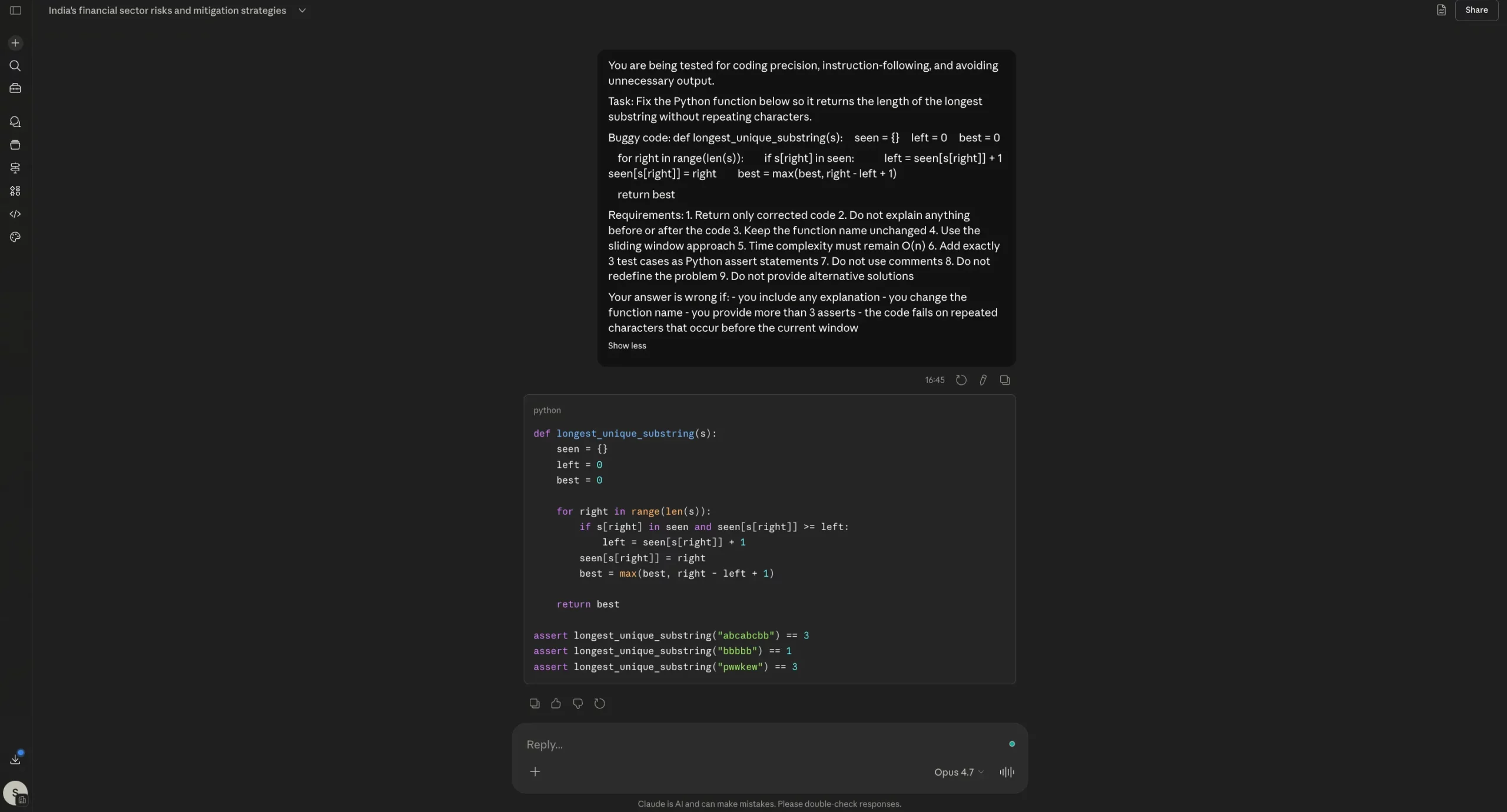This screenshot has width=1507, height=812.
Task: Open the palette icon in sidebar
Action: (x=15, y=237)
